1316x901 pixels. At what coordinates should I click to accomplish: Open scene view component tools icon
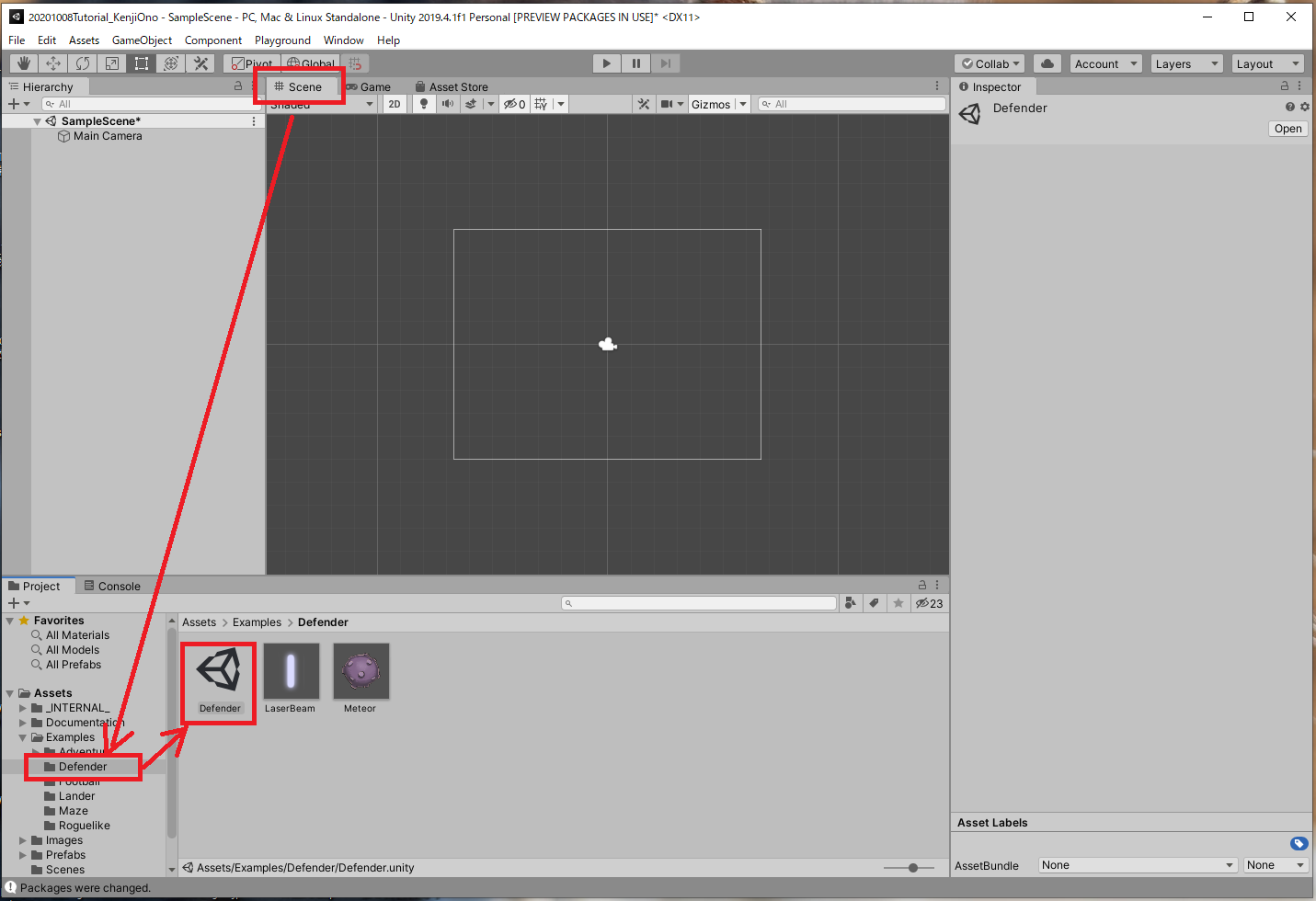(644, 104)
